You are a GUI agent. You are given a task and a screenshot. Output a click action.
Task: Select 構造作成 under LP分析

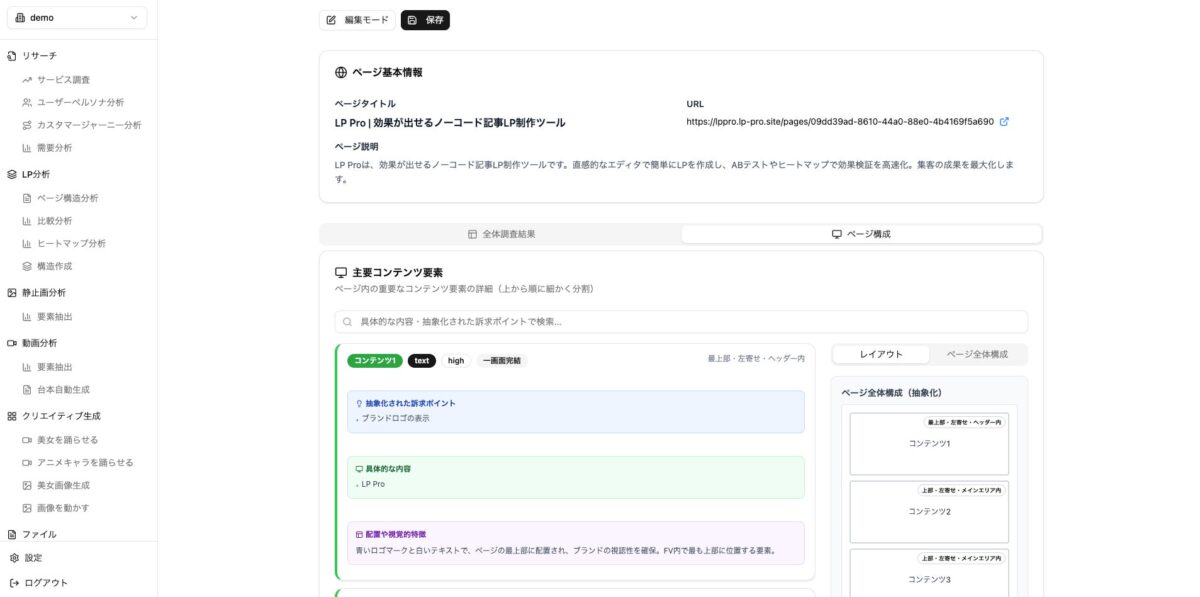[x=55, y=266]
